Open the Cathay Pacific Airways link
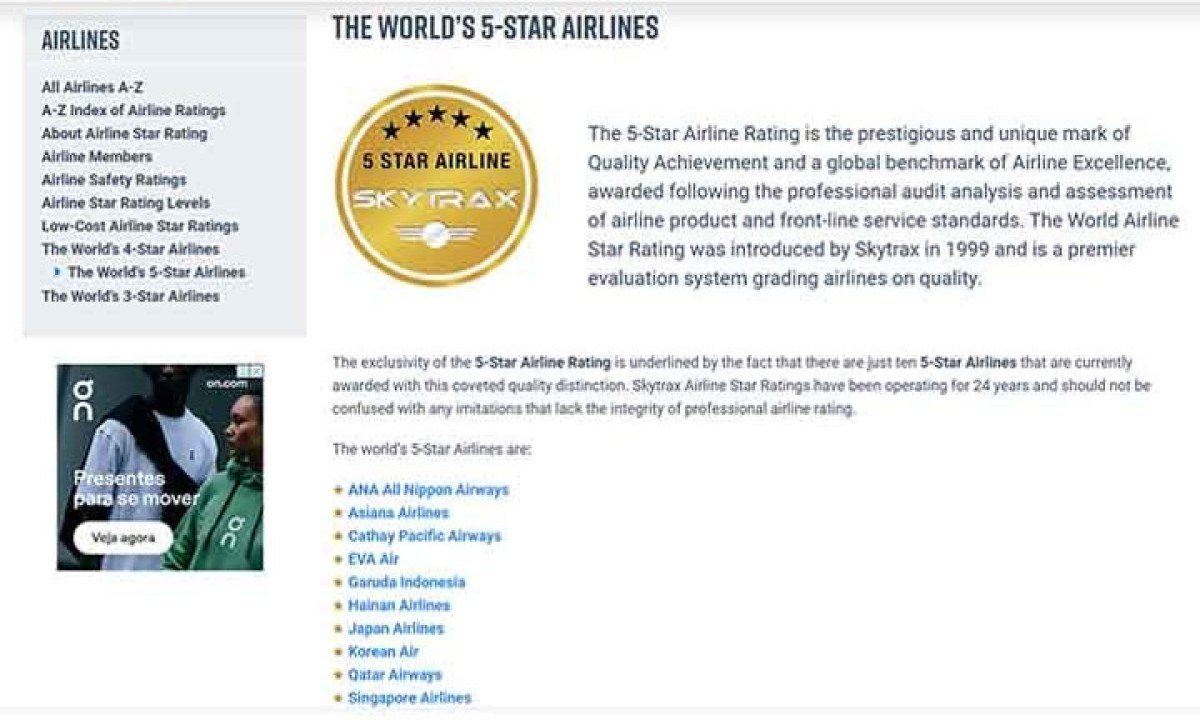Screen dimensions: 1200x720 (x=424, y=536)
